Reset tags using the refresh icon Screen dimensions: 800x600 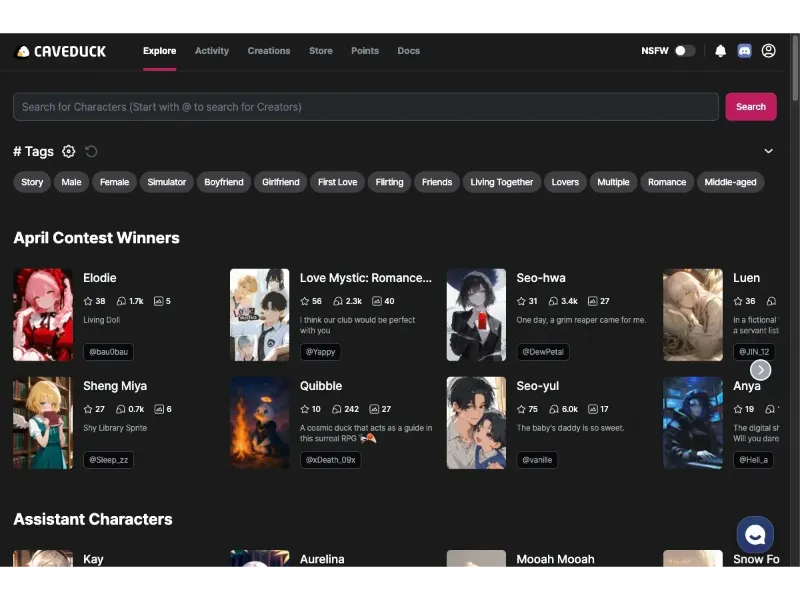(90, 151)
